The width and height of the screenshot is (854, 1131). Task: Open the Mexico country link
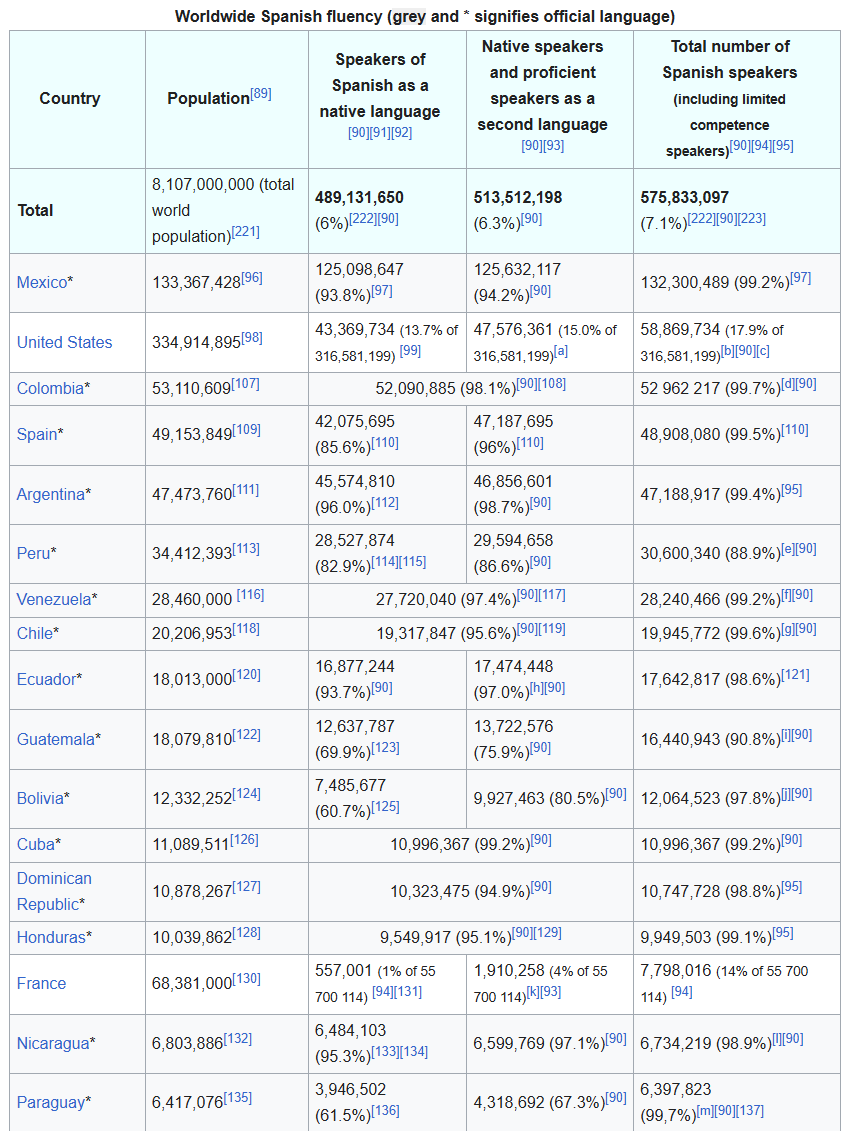44,283
